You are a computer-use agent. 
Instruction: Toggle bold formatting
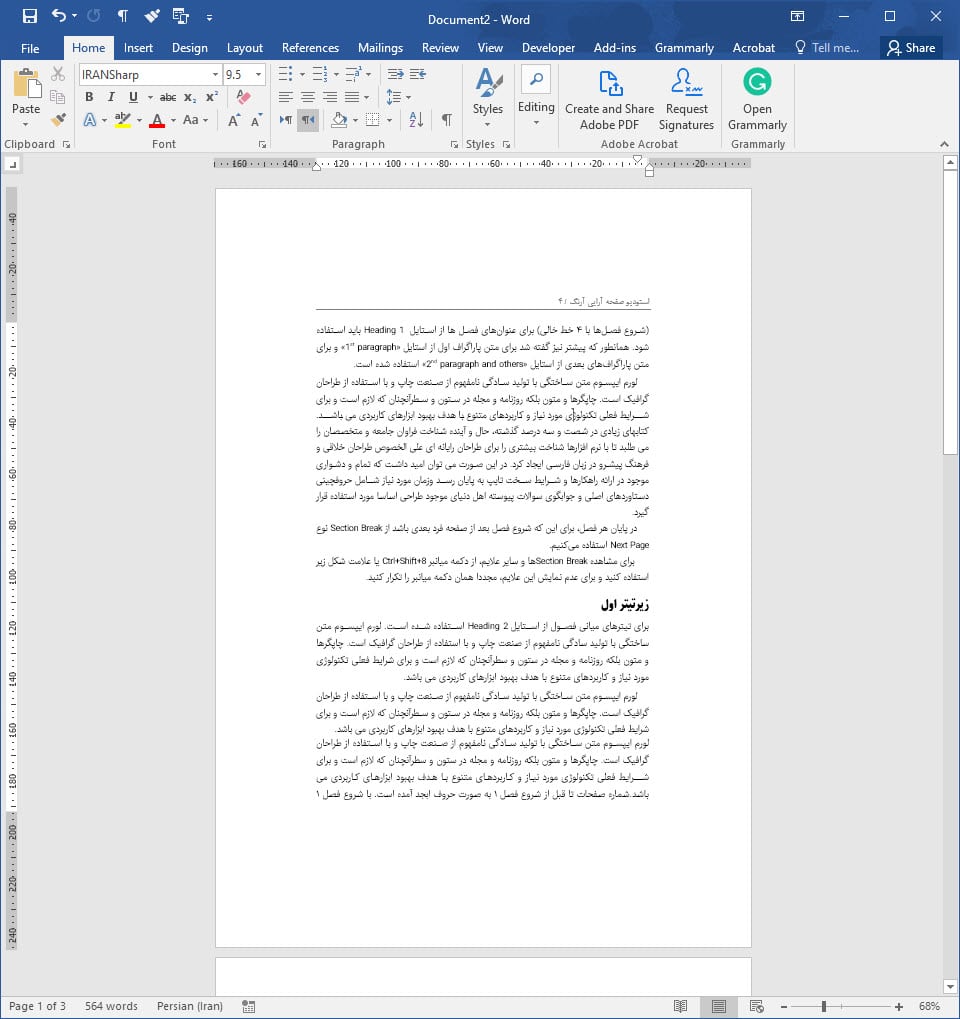click(x=91, y=96)
